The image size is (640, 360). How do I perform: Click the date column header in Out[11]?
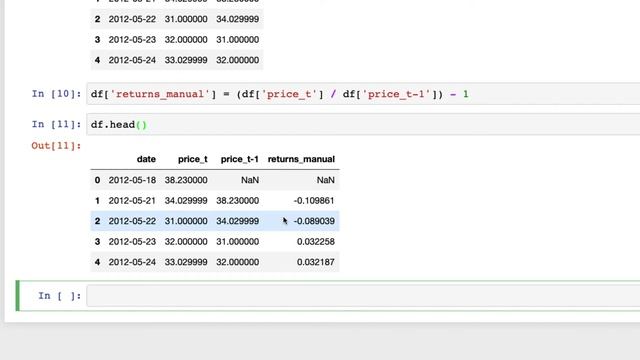click(146, 159)
